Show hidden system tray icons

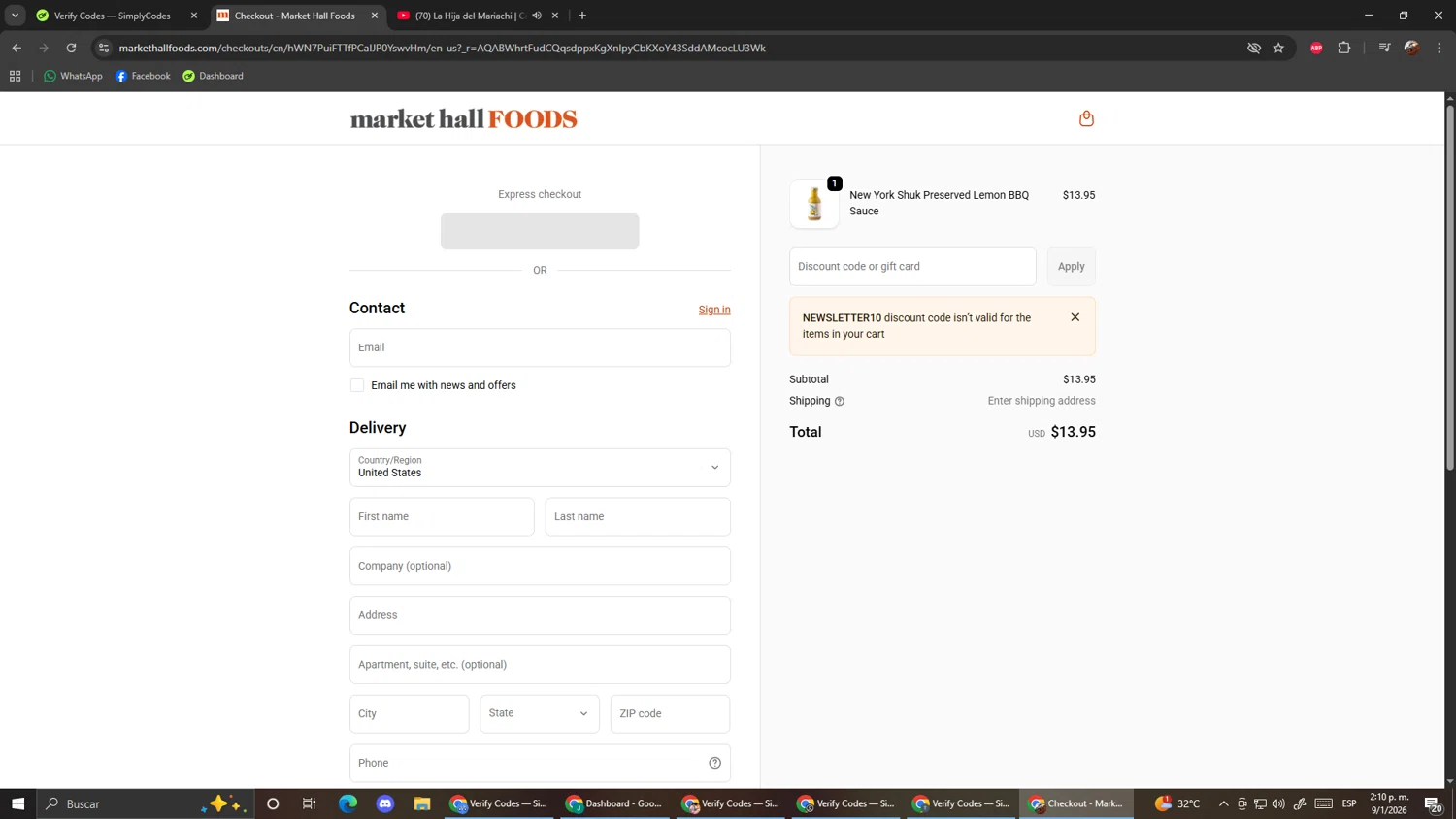[1223, 803]
